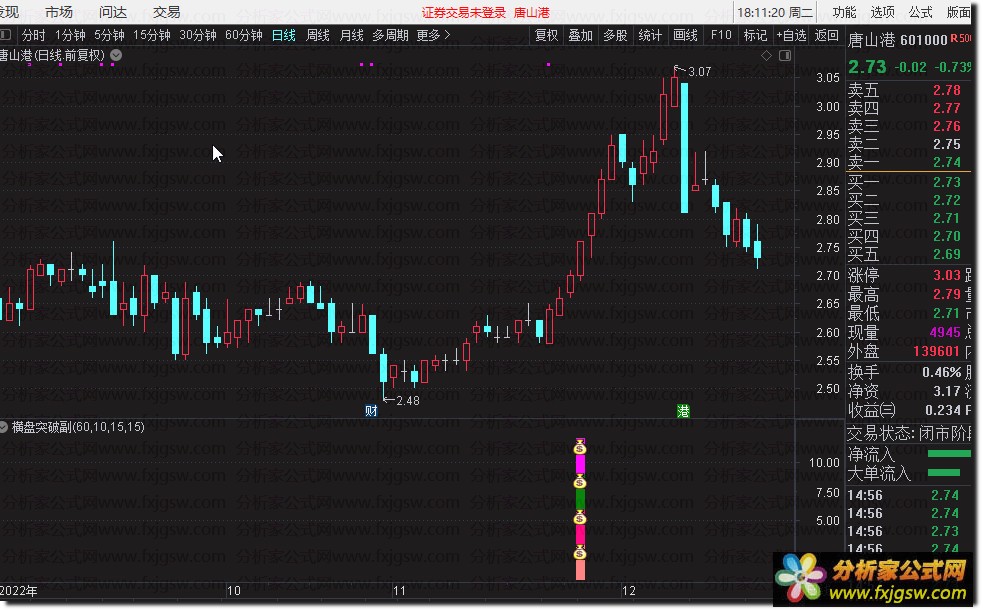Image resolution: width=983 pixels, height=610 pixels.
Task: Select the 日线 daily chart tab
Action: point(283,35)
